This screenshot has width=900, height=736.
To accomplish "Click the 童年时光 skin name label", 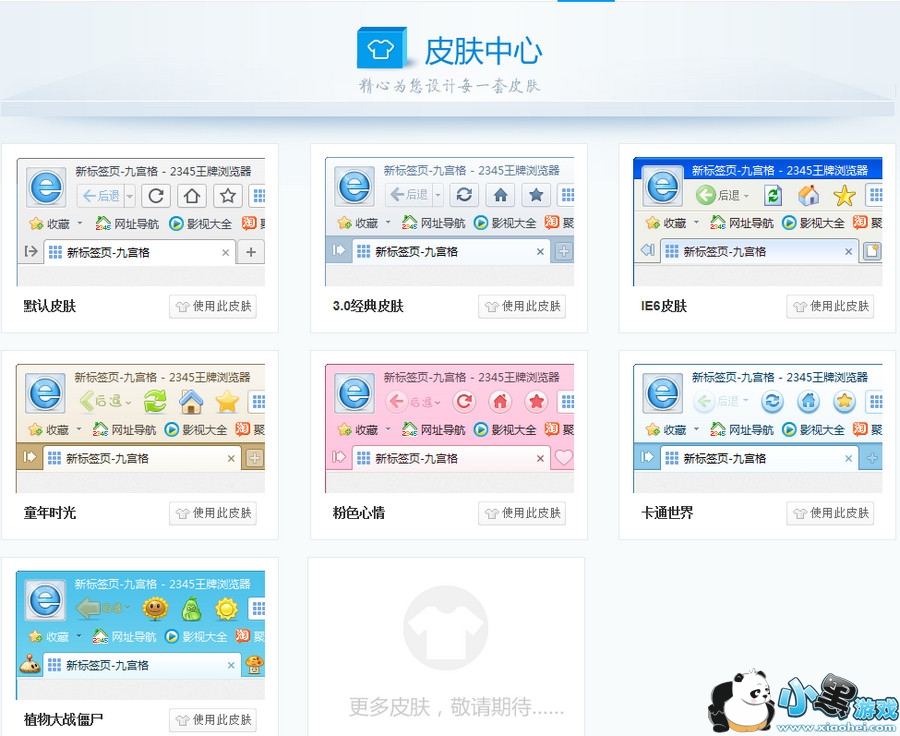I will [50, 513].
